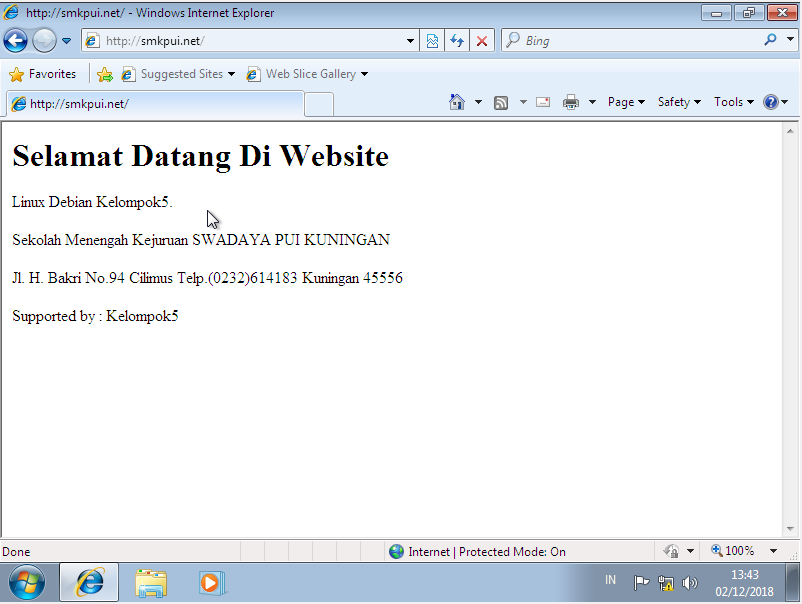Viewport: 802px width, 604px height.
Task: Open the Home page icon
Action: 459,102
